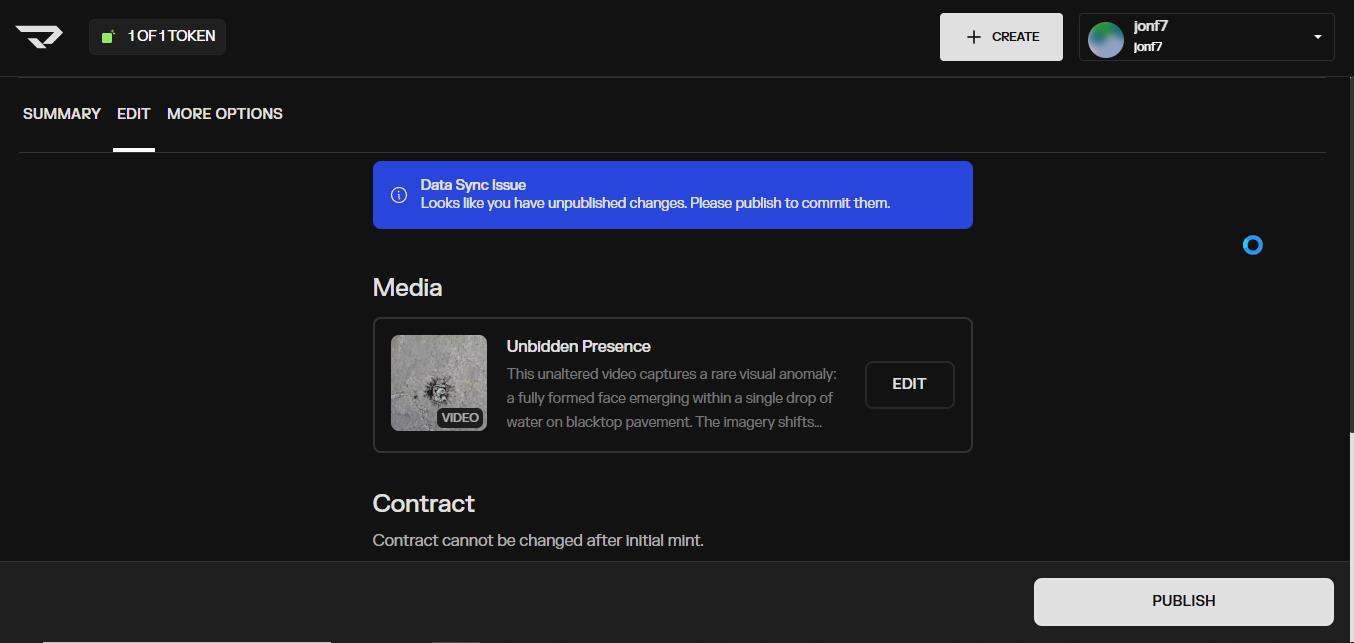The image size is (1354, 643).
Task: Expand the jonf7 account dropdown arrow
Action: 1317,37
